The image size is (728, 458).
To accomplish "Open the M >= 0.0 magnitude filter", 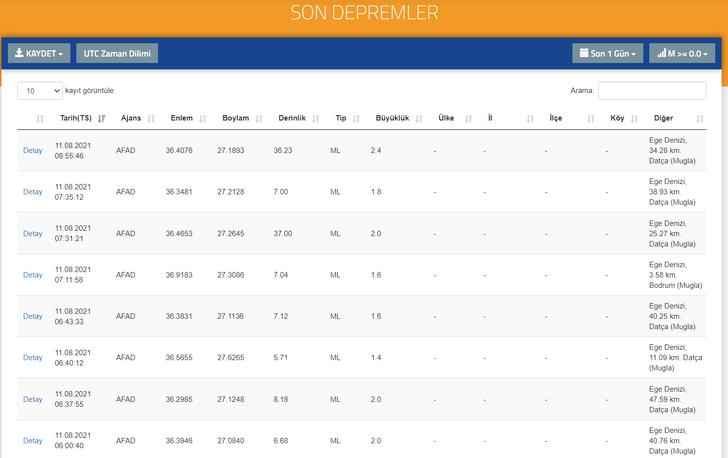I will (682, 53).
